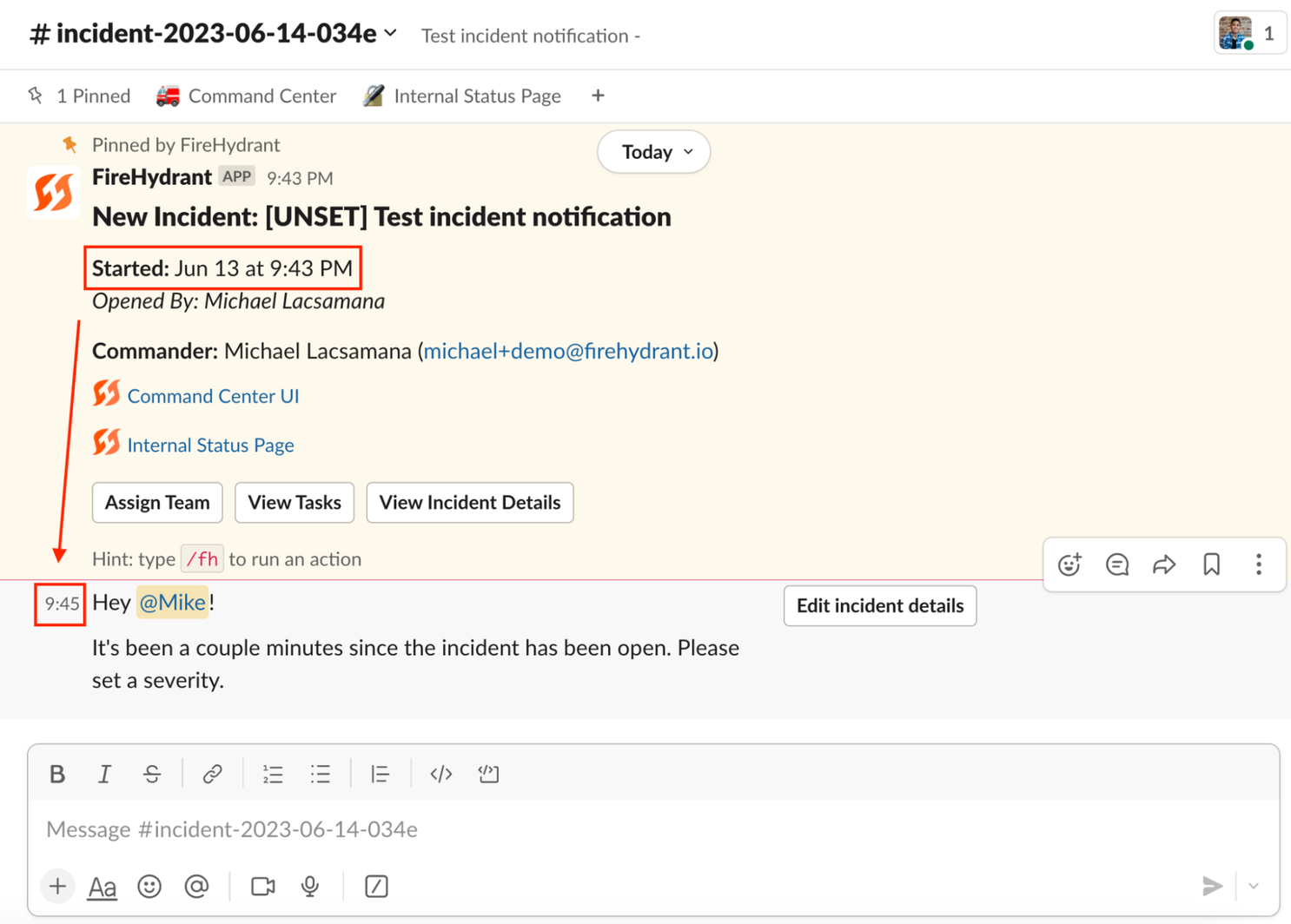Add a bookmark with plus icon
This screenshot has height=924, width=1291.
point(598,96)
